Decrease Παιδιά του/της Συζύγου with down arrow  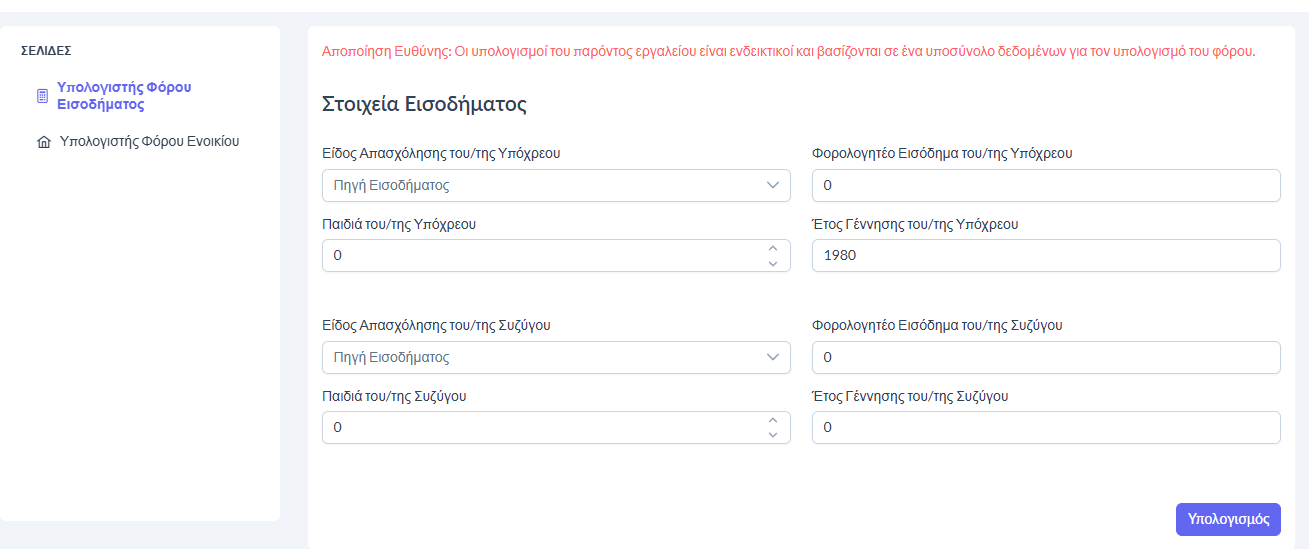coord(772,435)
